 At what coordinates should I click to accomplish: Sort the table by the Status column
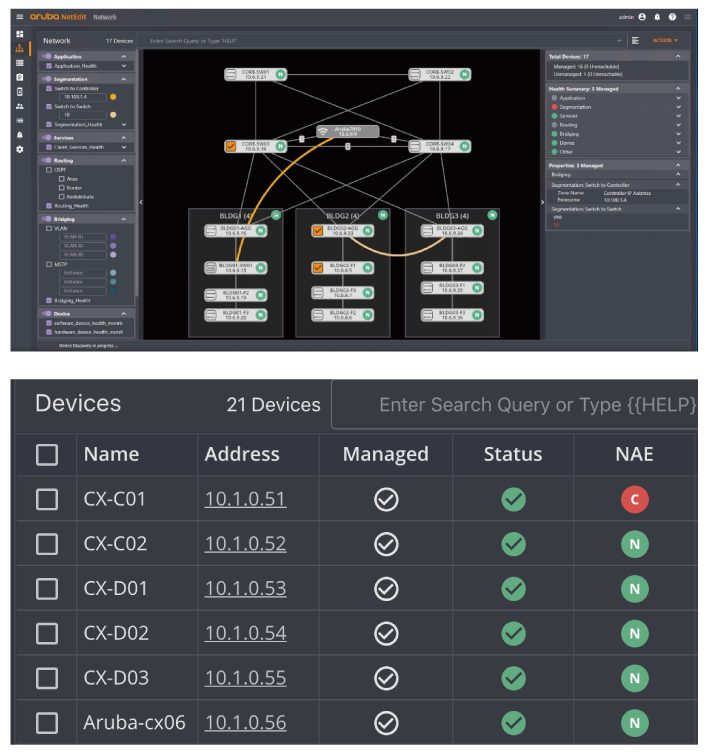coord(513,454)
